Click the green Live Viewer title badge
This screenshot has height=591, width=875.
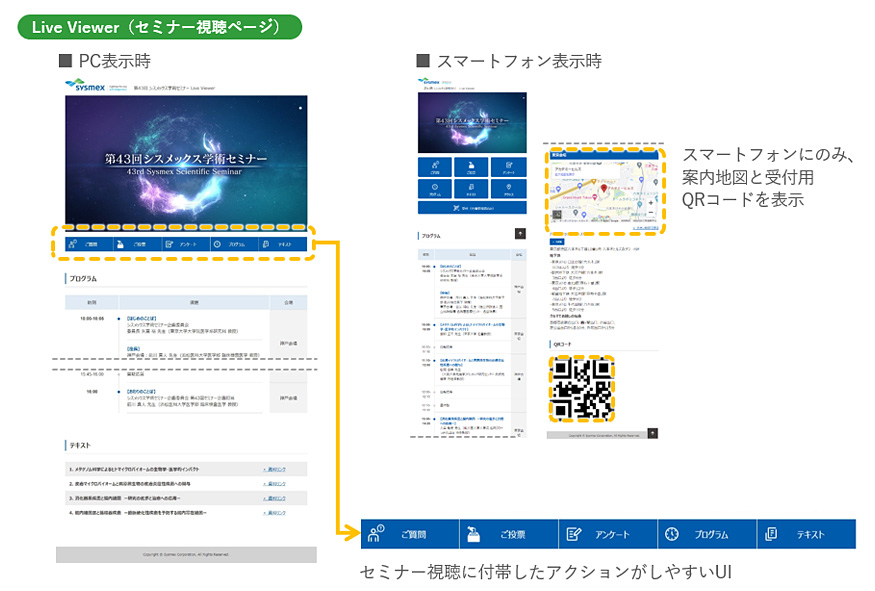160,27
